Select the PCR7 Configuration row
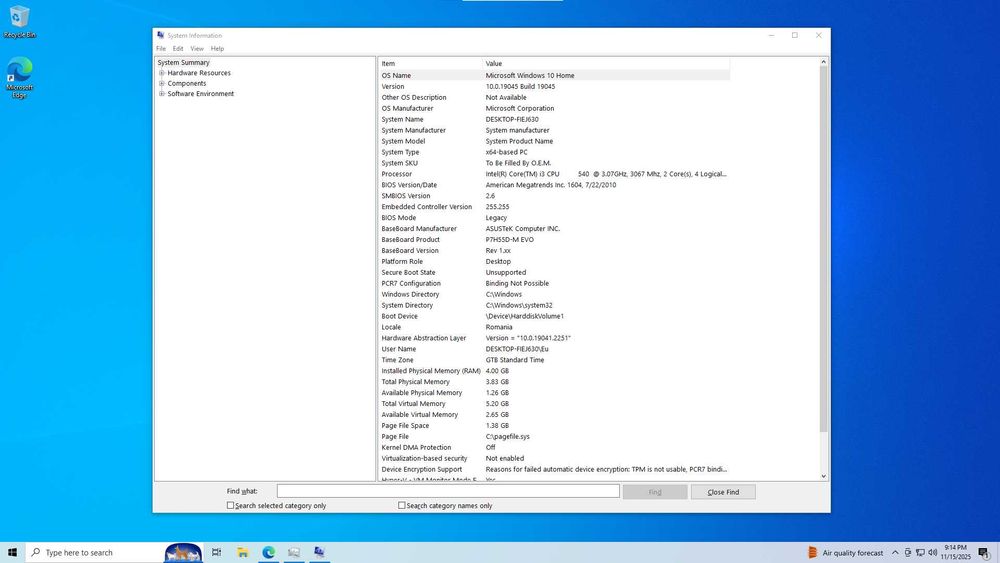 click(554, 283)
